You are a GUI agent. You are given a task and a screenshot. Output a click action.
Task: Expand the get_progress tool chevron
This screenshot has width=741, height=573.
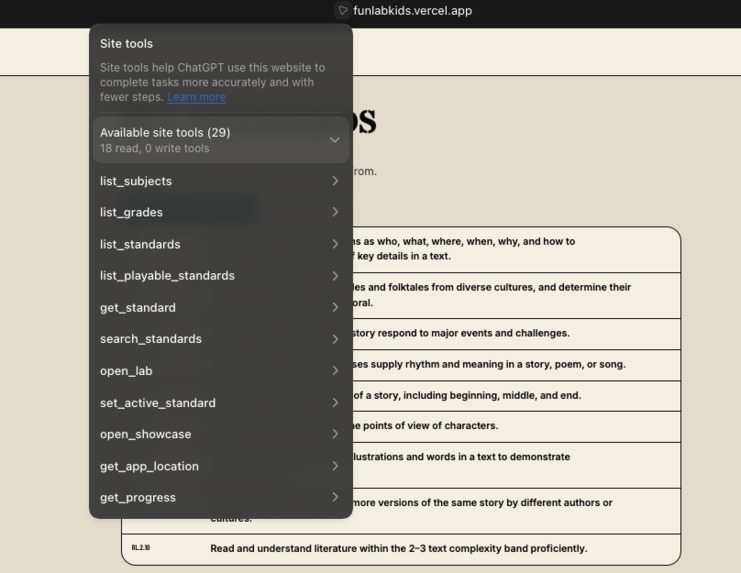[335, 497]
